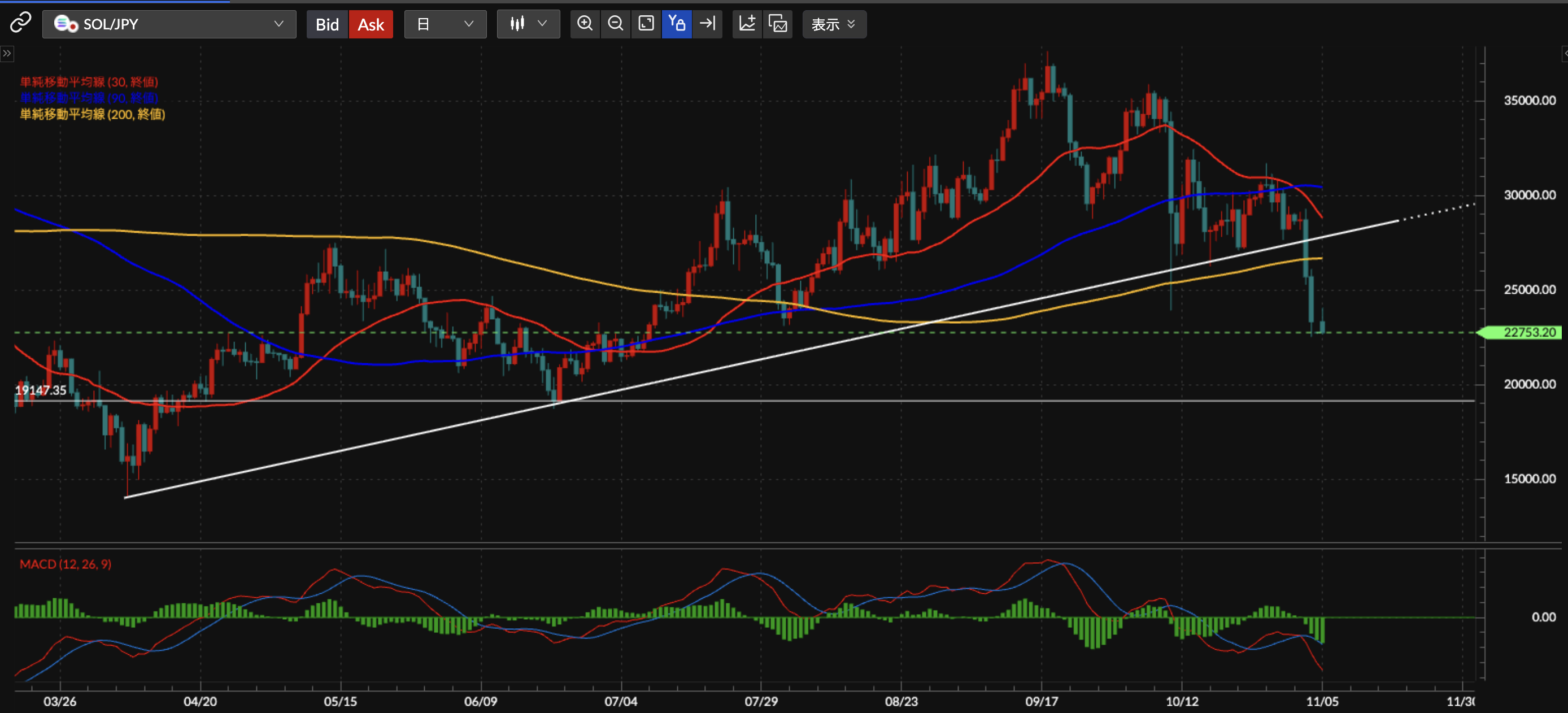Select the 200-period moving average label
The image size is (1568, 713).
(x=93, y=115)
